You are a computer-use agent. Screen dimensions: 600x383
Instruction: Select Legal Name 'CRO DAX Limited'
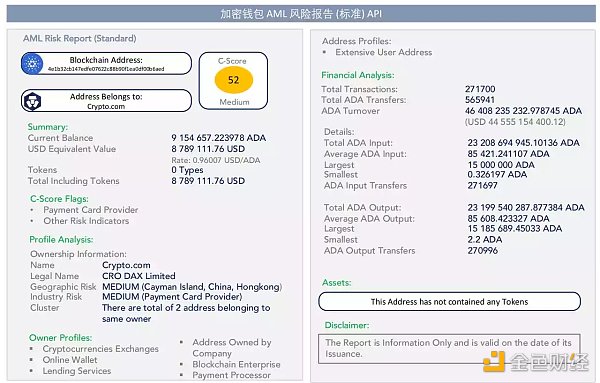(139, 276)
